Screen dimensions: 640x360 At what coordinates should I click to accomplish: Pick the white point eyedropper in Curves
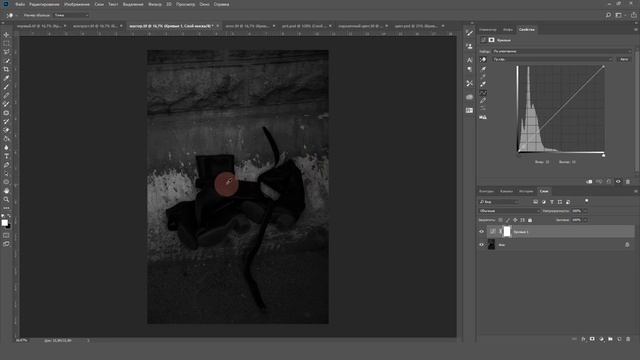[483, 84]
